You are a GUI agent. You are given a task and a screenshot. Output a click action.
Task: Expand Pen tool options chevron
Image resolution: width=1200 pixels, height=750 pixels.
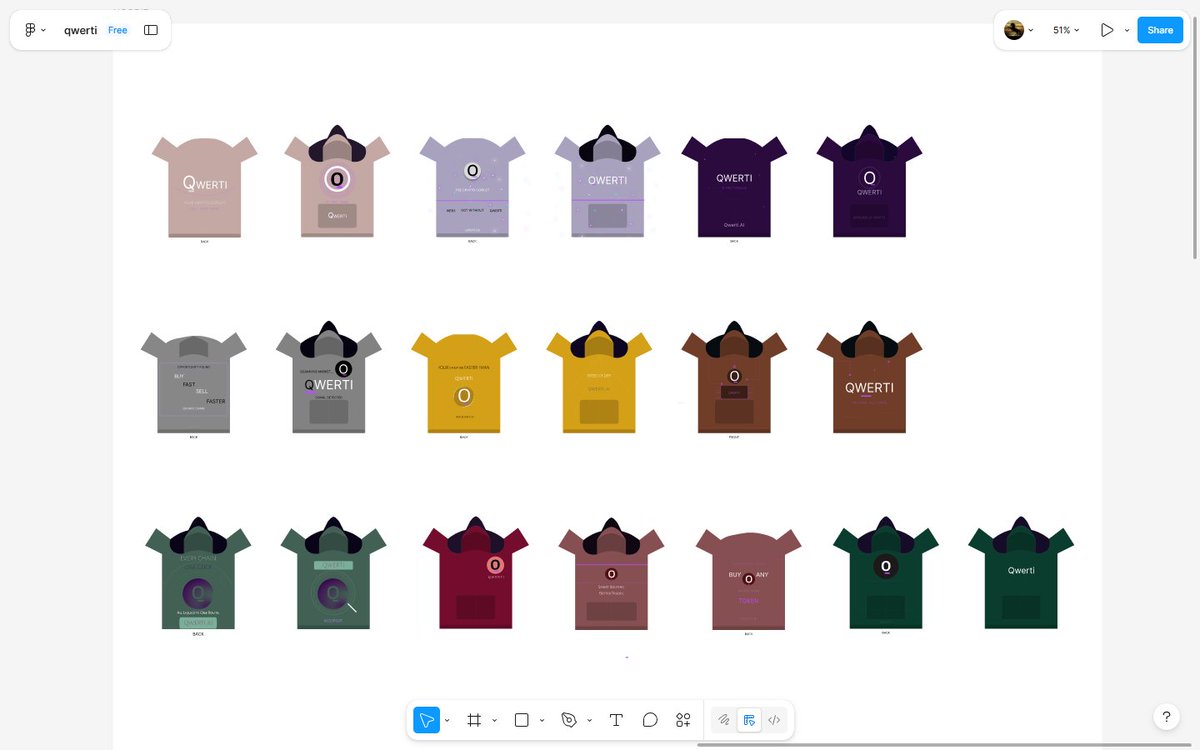click(589, 720)
